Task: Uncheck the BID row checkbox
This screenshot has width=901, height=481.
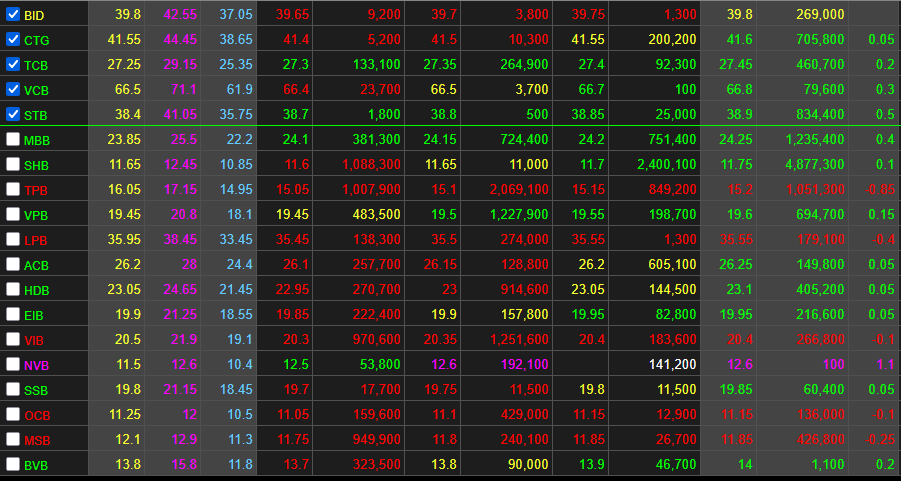Action: 13,14
